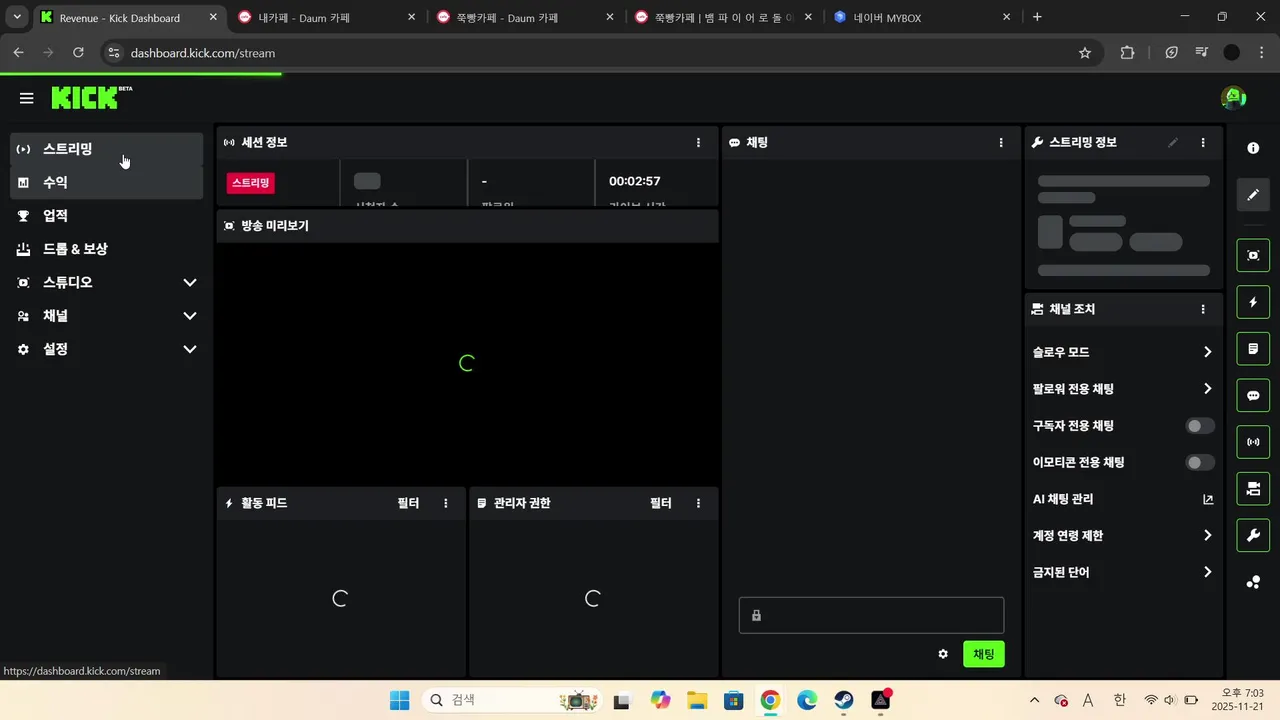1280x720 pixels.
Task: Toggle stream preview widget icon in right rail
Action: point(1253,255)
